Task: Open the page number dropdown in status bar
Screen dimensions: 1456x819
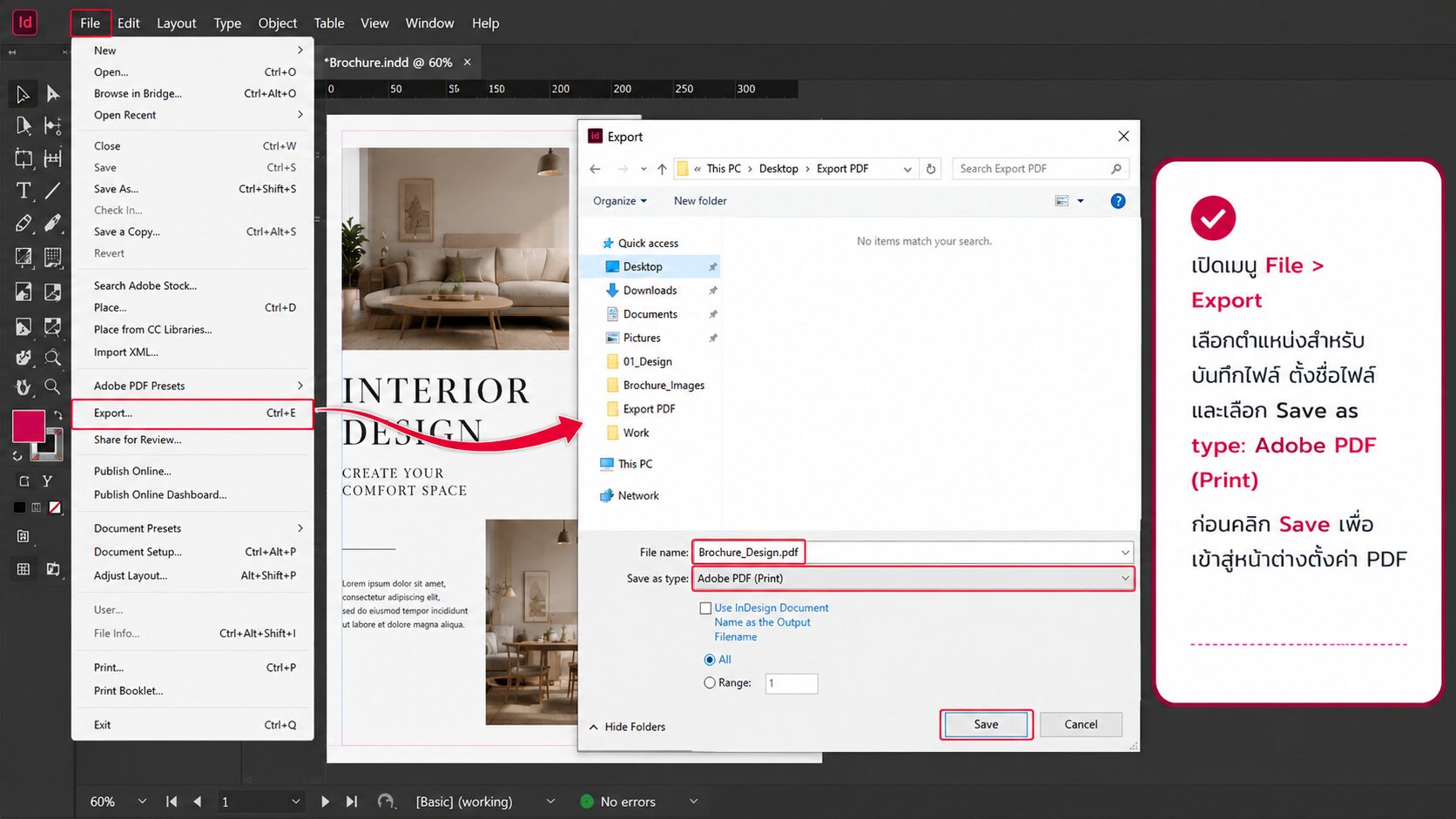Action: point(296,802)
